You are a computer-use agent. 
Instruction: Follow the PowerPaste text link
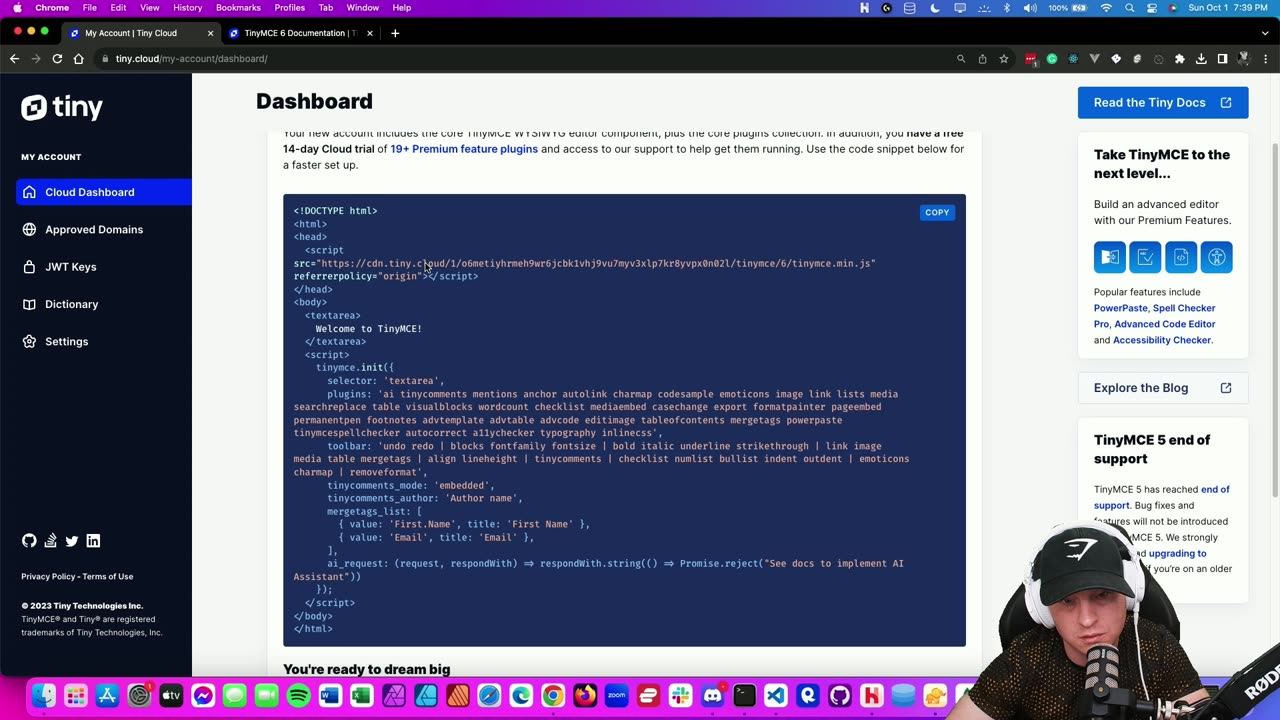click(x=1120, y=308)
